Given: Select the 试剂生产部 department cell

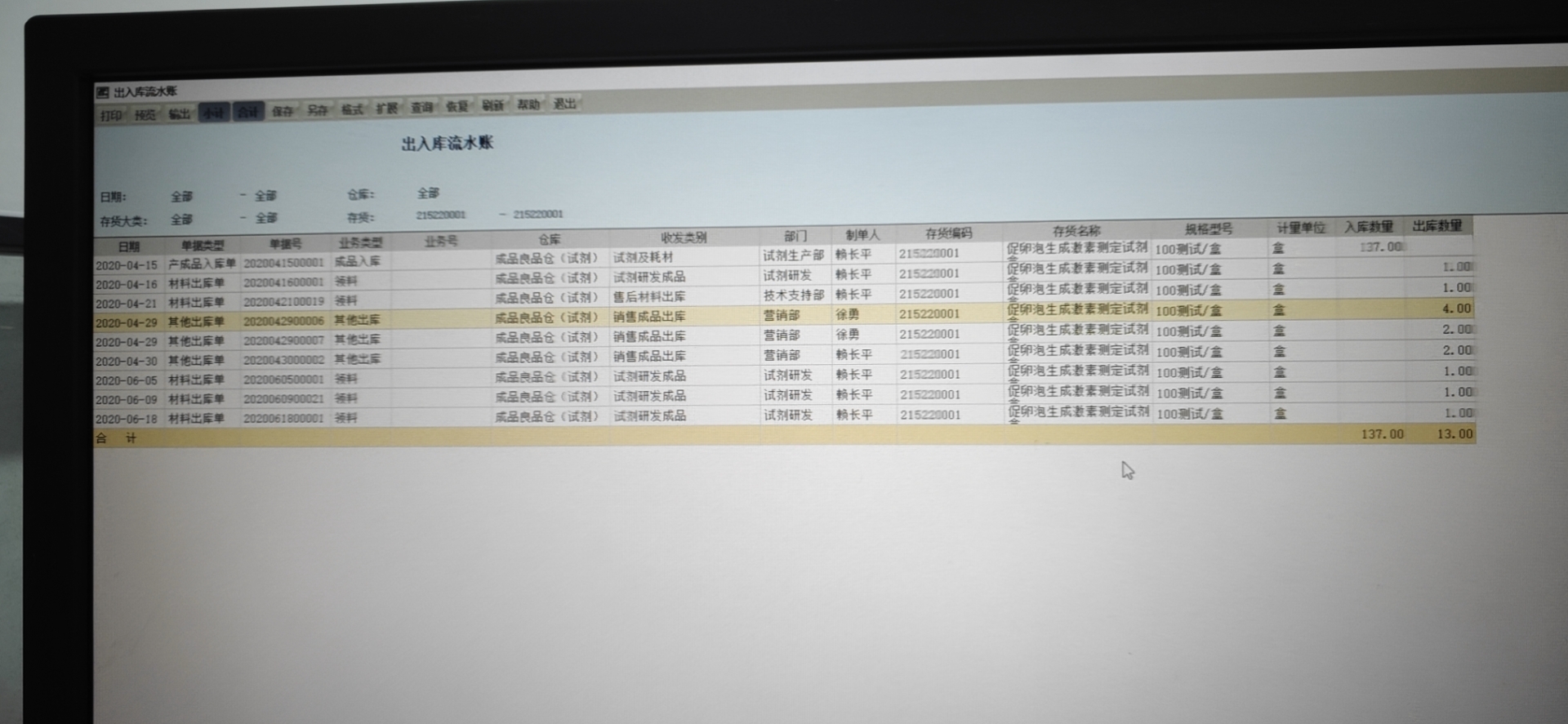Looking at the screenshot, I should click(x=794, y=255).
